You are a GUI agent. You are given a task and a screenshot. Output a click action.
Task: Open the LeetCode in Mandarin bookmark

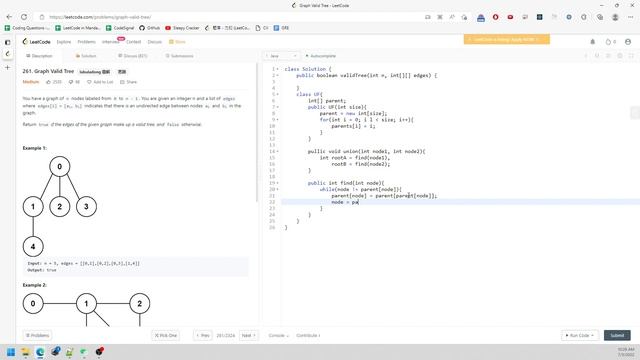pyautogui.click(x=78, y=28)
